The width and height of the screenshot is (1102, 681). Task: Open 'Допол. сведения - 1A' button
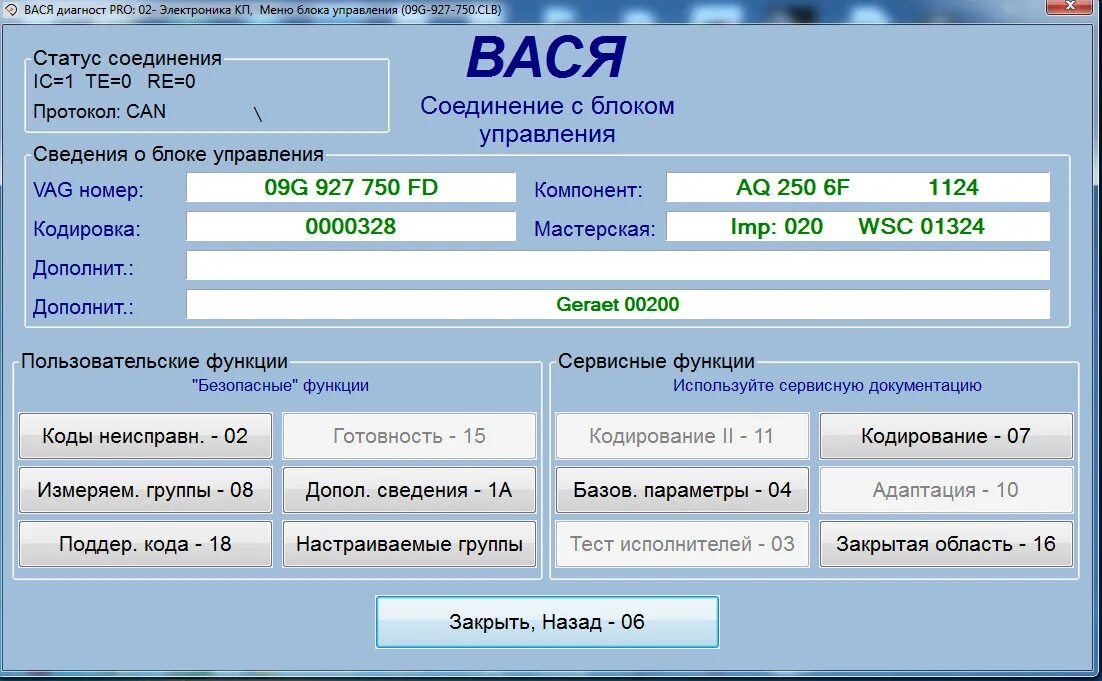(x=409, y=490)
